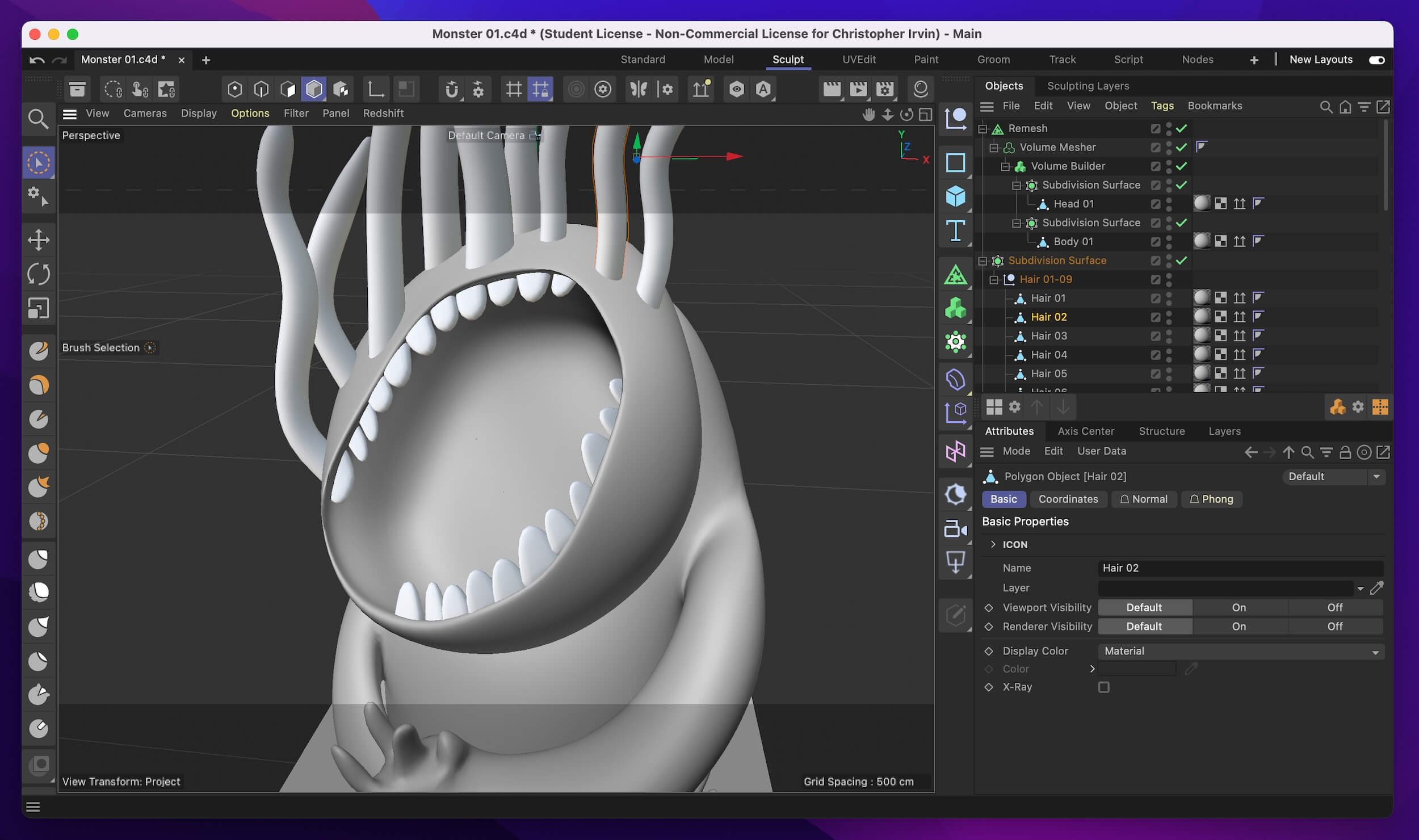Set Viewport Visibility to On

[1239, 608]
